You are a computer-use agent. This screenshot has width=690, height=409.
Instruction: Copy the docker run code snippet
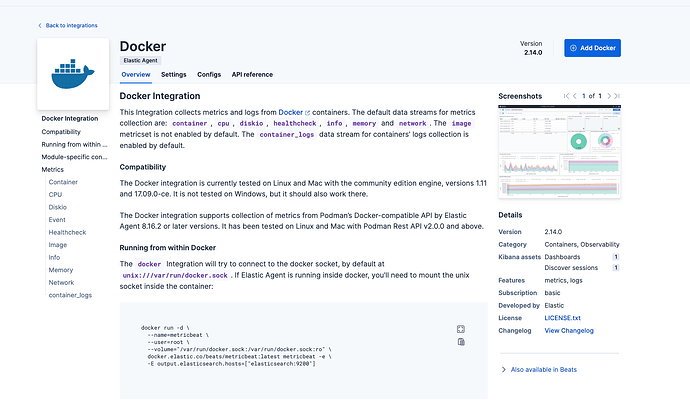click(461, 342)
